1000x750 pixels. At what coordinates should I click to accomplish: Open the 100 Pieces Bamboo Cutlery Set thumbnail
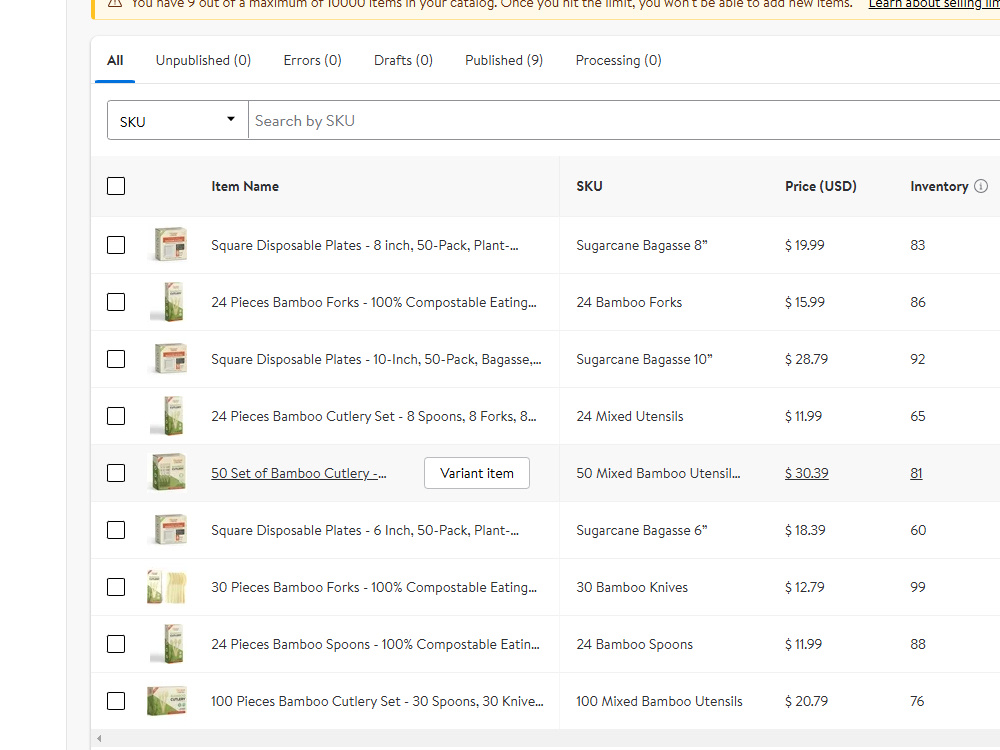coord(166,700)
